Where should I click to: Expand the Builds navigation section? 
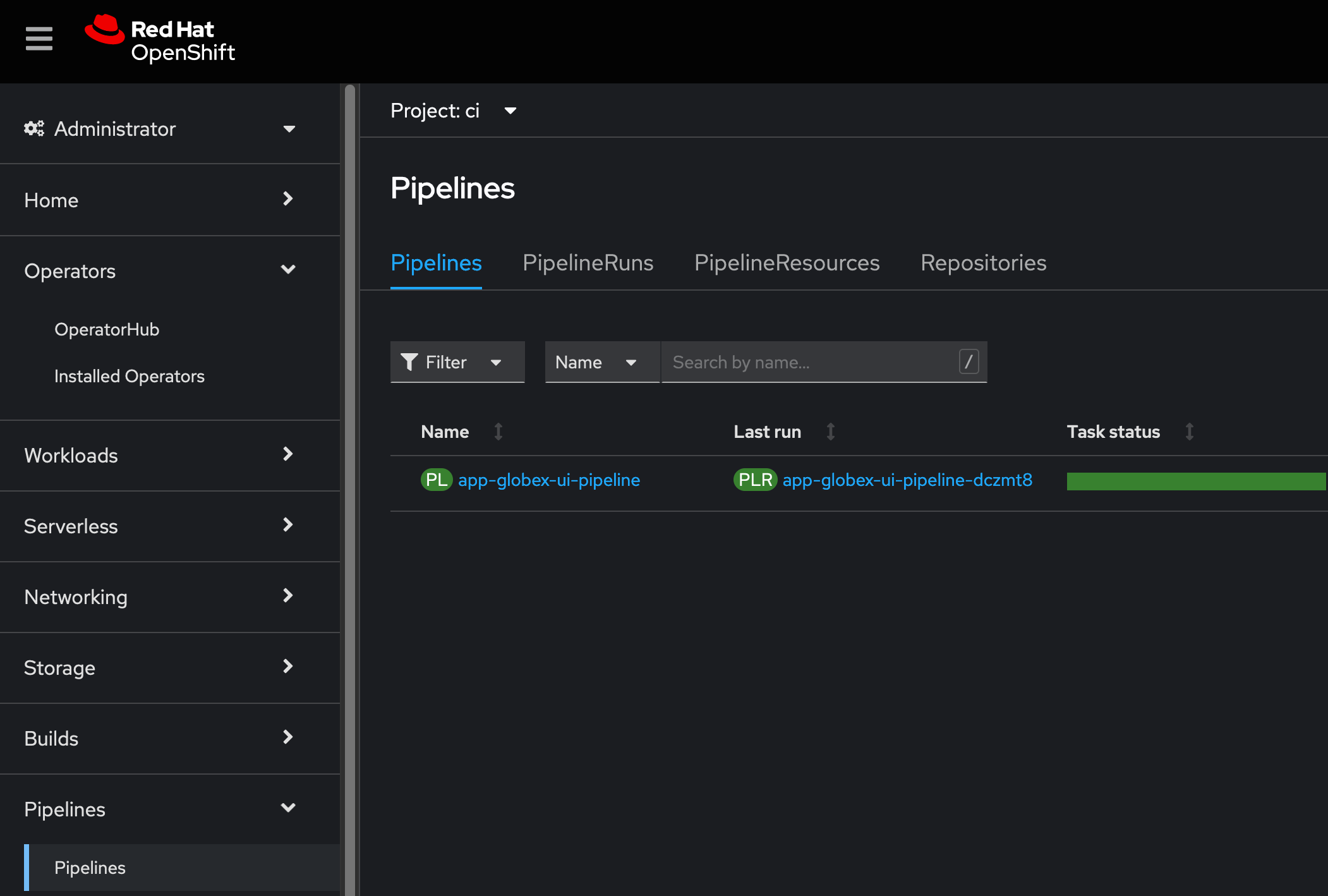tap(160, 738)
